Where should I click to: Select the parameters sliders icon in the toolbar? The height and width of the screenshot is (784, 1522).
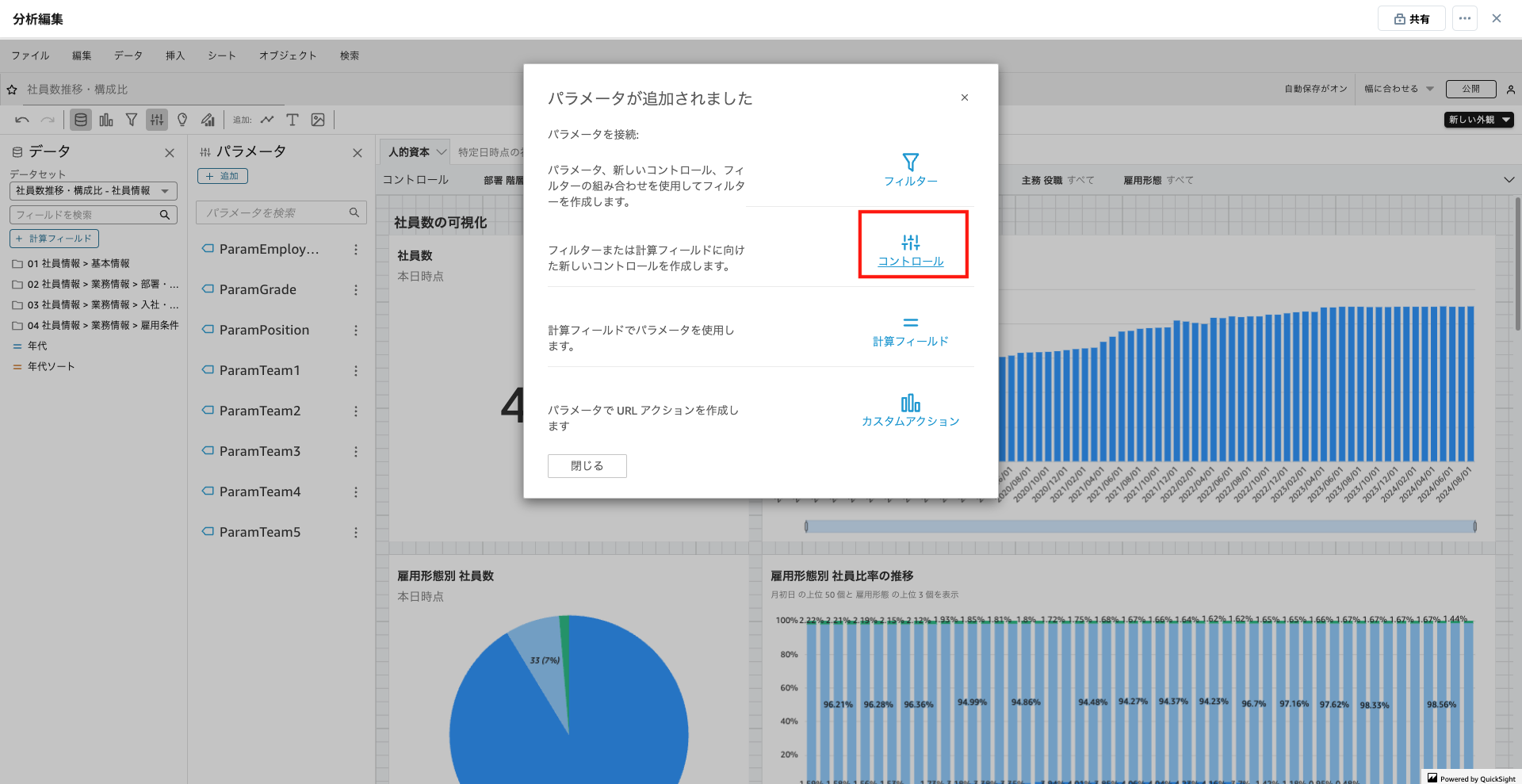coord(156,120)
